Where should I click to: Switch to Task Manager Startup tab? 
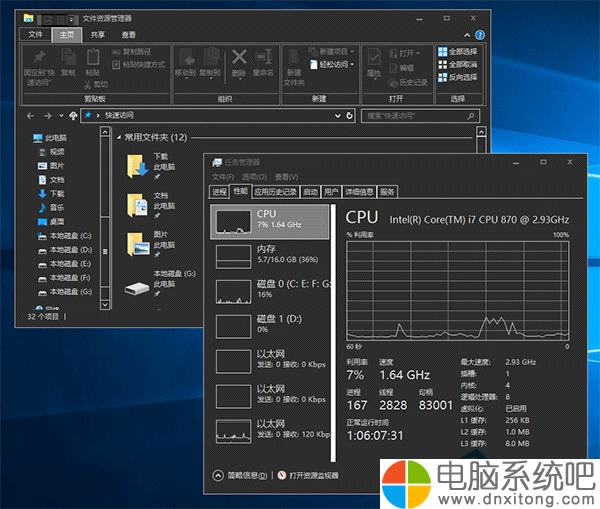(x=310, y=192)
